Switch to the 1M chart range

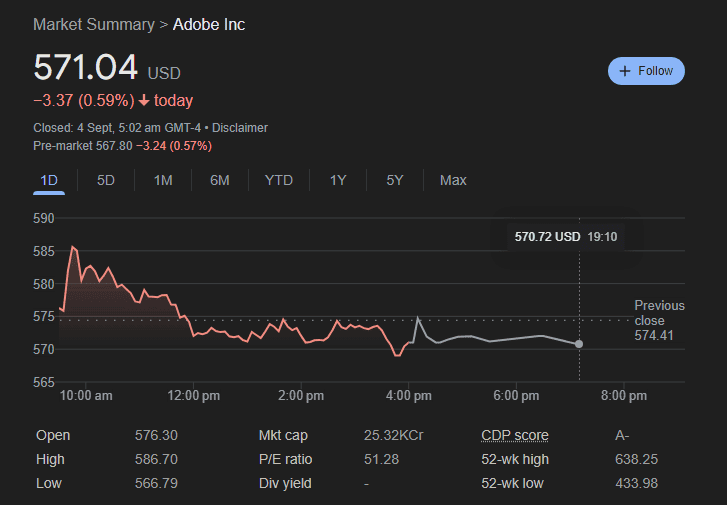click(163, 180)
